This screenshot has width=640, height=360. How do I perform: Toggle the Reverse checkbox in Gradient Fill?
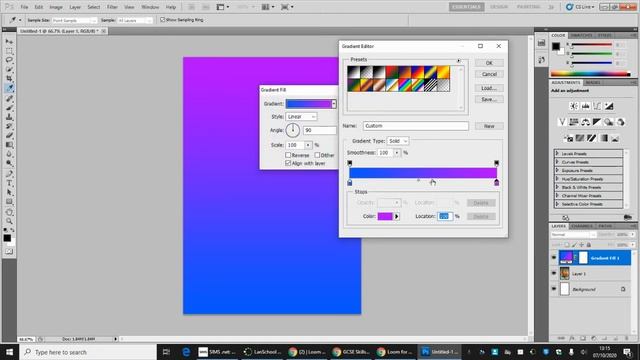pyautogui.click(x=288, y=155)
